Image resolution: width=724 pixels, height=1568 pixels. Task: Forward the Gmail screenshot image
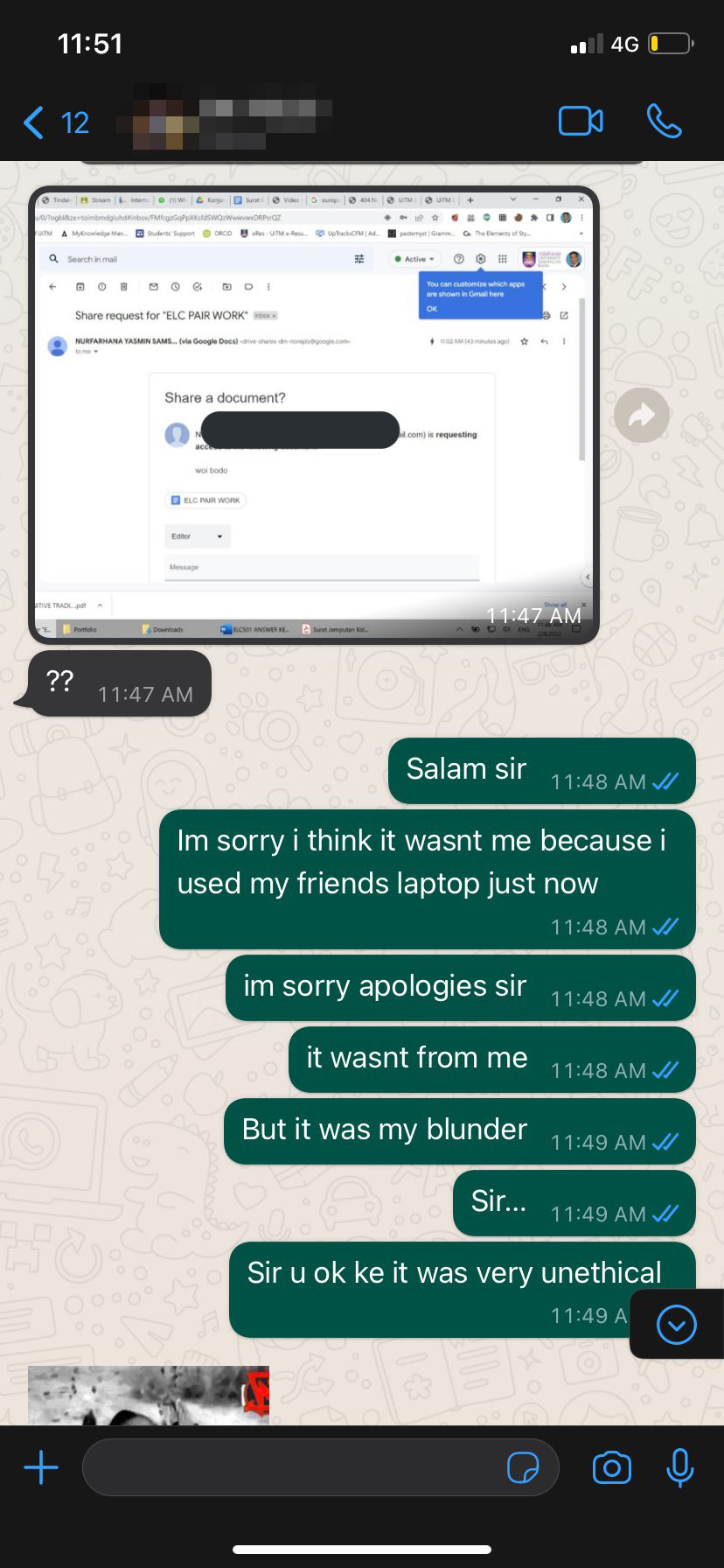click(x=642, y=415)
